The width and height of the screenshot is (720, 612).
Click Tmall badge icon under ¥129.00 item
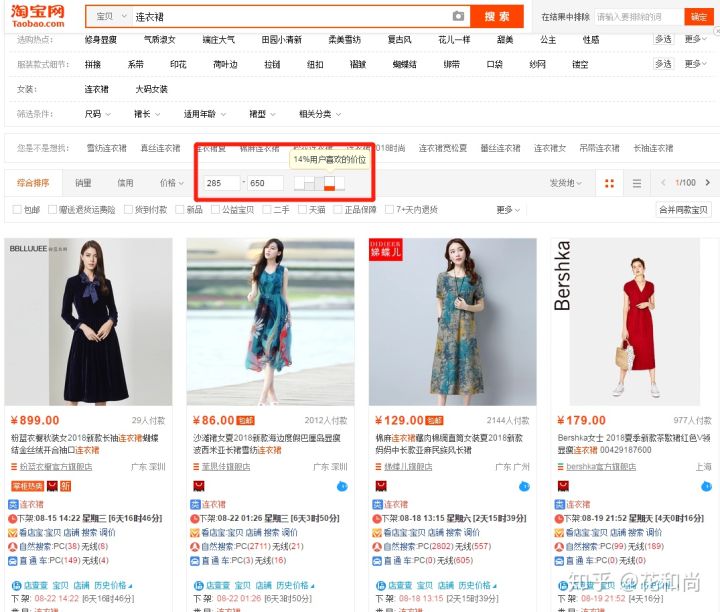381,486
